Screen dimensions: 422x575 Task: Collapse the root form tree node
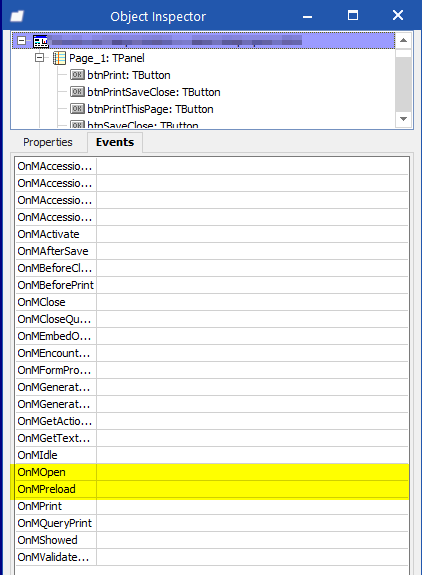click(x=22, y=41)
